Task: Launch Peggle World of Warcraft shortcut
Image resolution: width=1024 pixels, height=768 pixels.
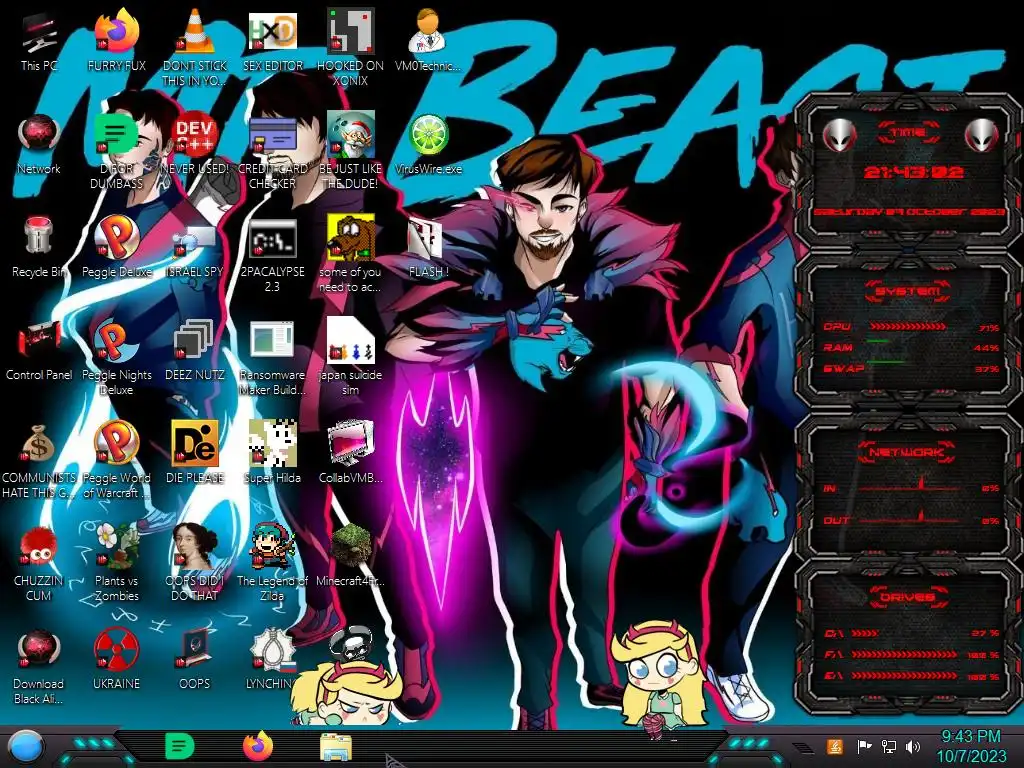Action: coord(116,461)
